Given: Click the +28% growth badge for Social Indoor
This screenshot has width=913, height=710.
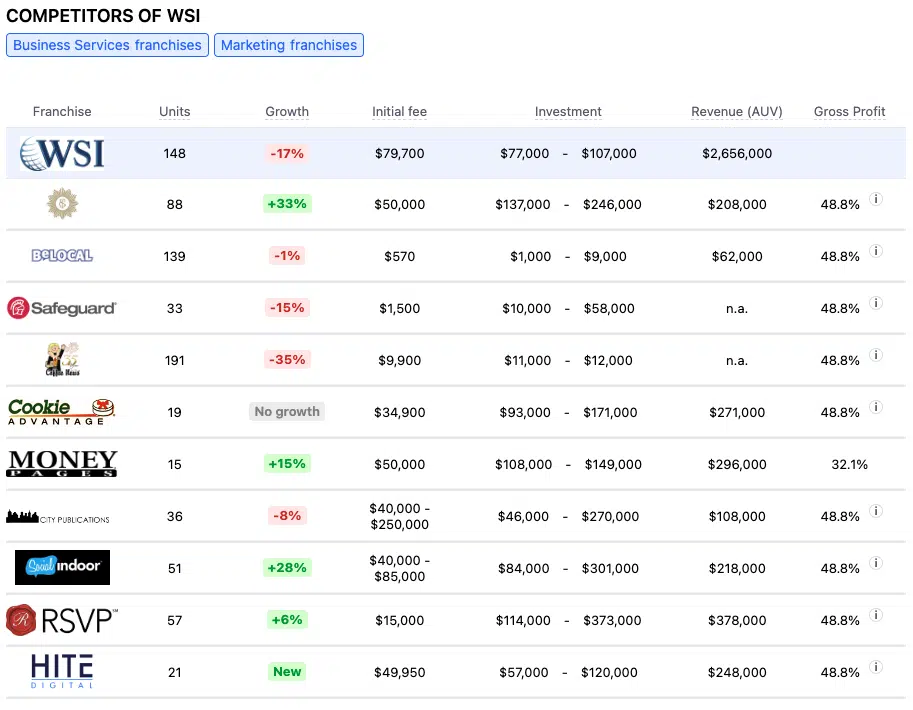Looking at the screenshot, I should click(x=287, y=567).
